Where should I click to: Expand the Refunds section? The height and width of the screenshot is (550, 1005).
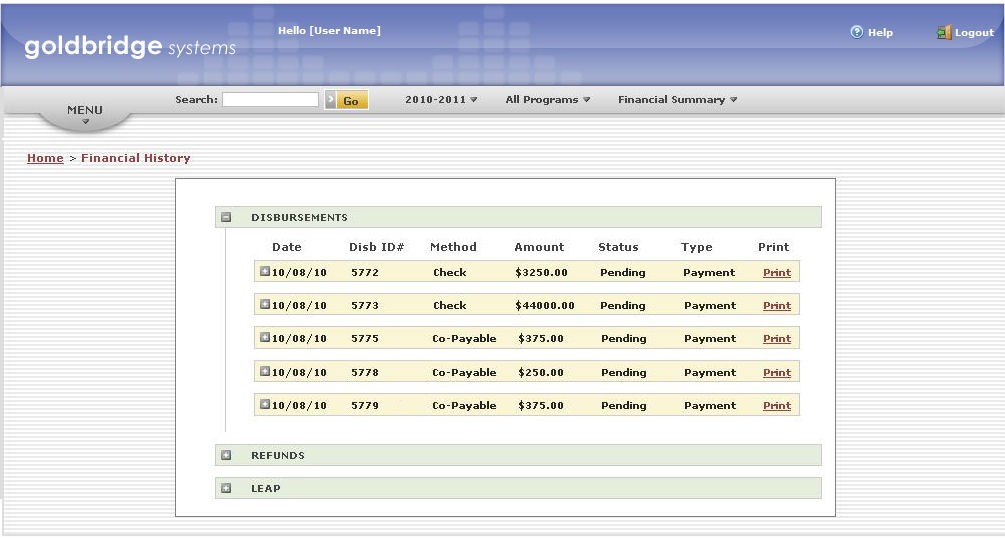click(x=226, y=455)
